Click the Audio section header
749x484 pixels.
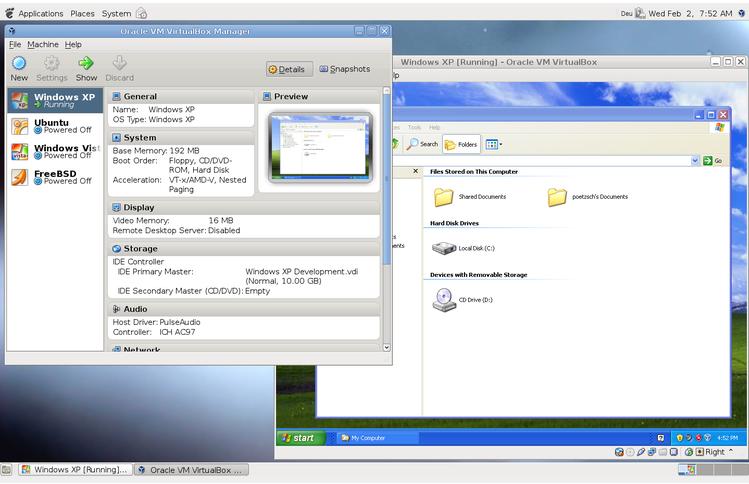(245, 309)
